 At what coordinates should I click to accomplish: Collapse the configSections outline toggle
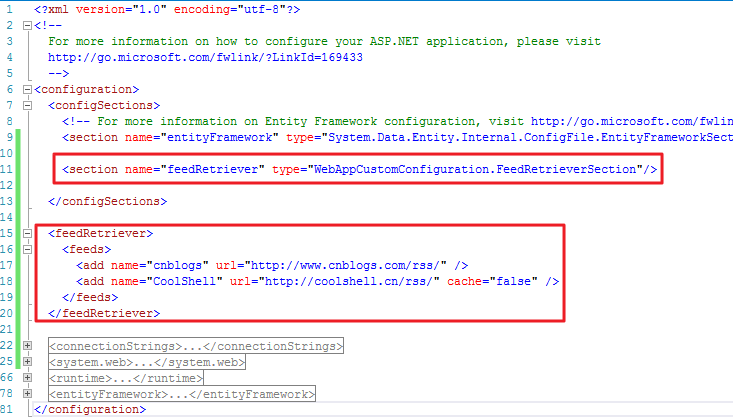coord(28,106)
